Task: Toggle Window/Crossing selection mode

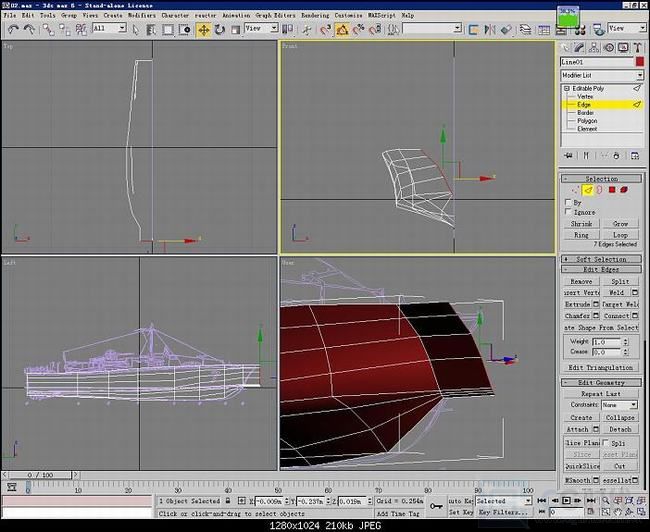Action: (x=185, y=29)
